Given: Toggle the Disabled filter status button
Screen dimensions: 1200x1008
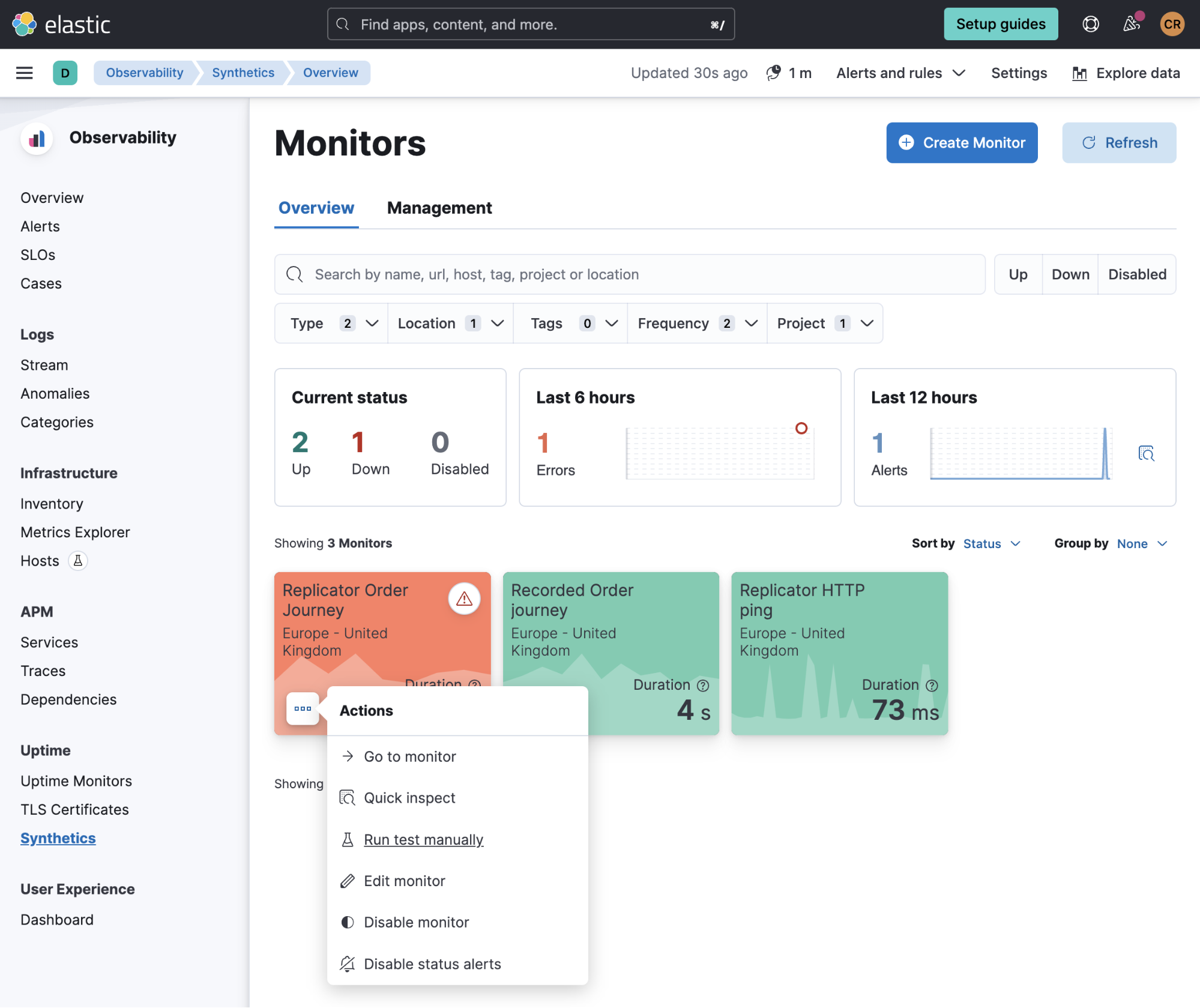Looking at the screenshot, I should (1138, 273).
